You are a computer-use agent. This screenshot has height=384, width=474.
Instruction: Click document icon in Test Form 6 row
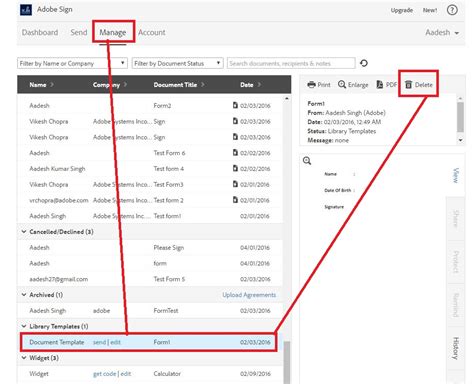[235, 153]
